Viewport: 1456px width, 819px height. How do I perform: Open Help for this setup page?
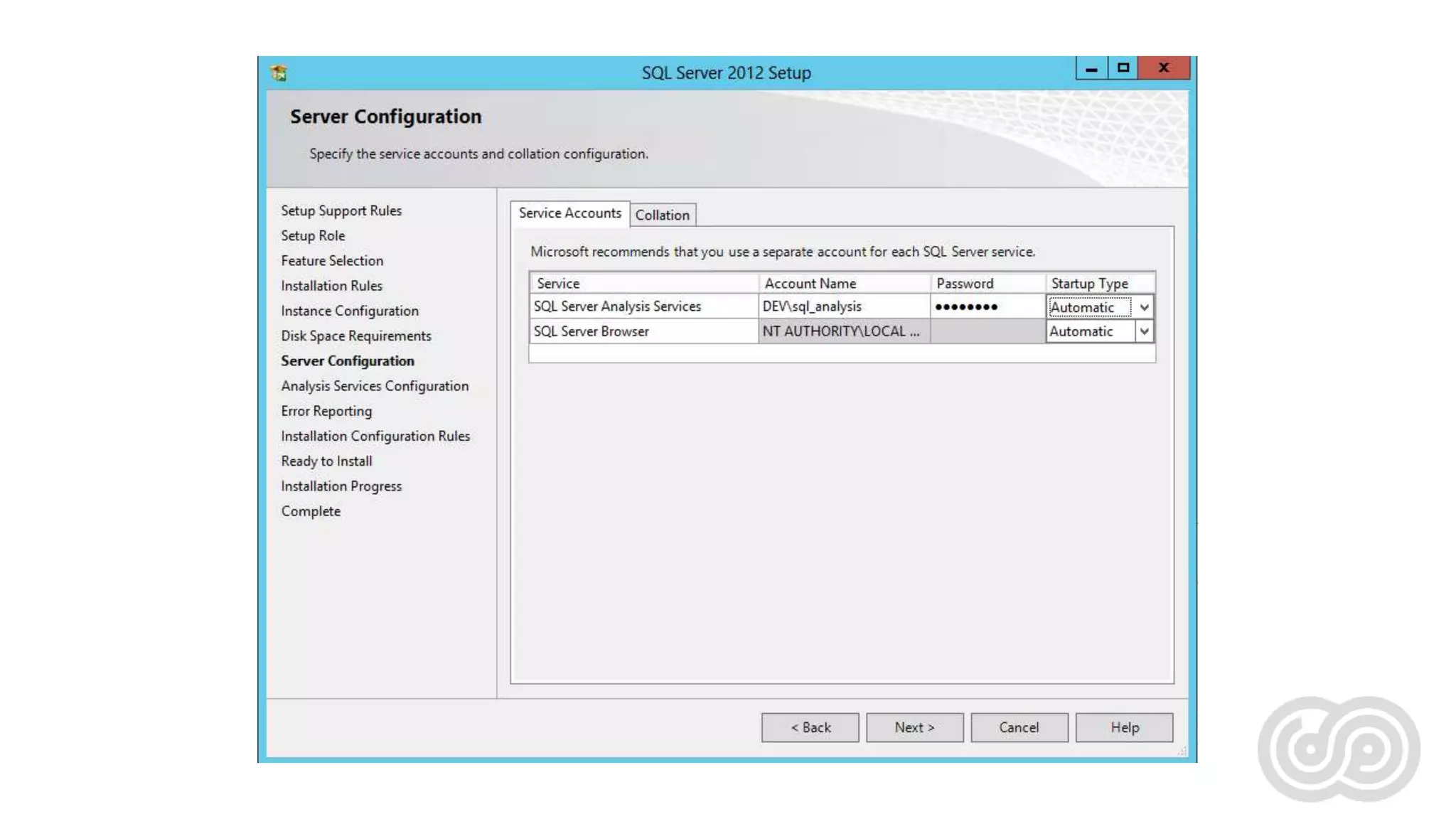[1124, 727]
